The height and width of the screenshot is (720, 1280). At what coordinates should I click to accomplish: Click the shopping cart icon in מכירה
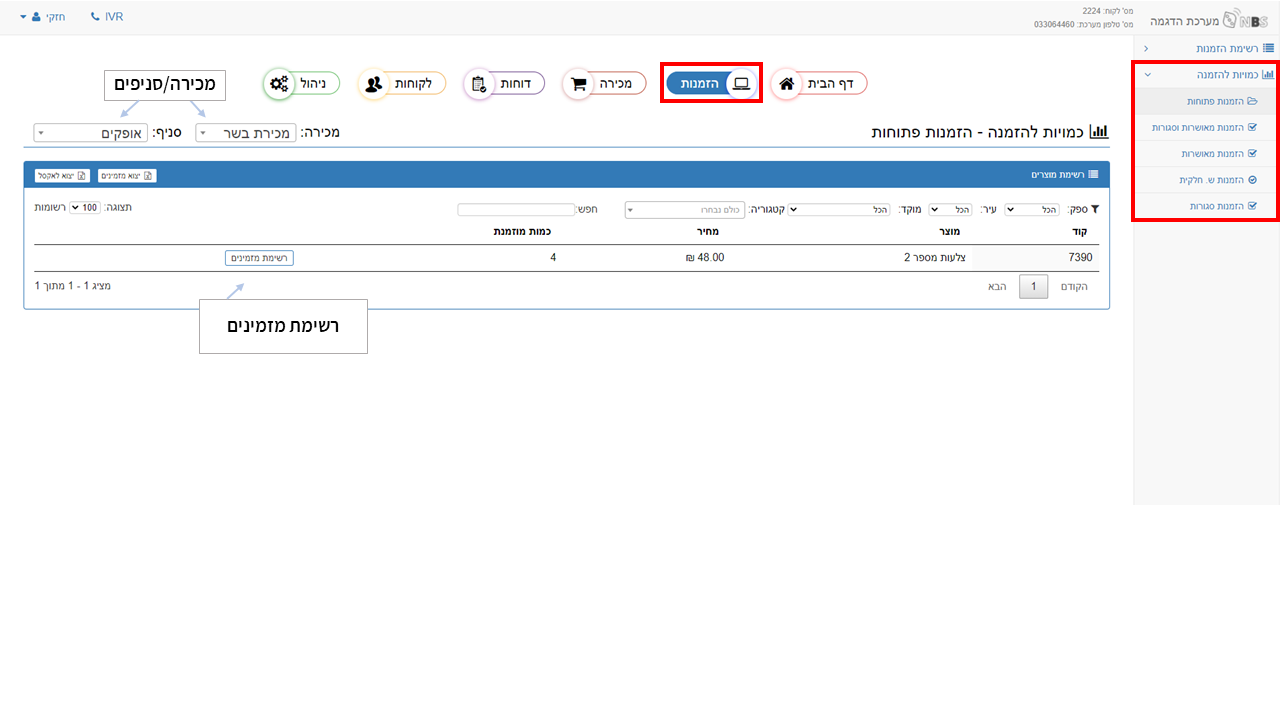578,84
